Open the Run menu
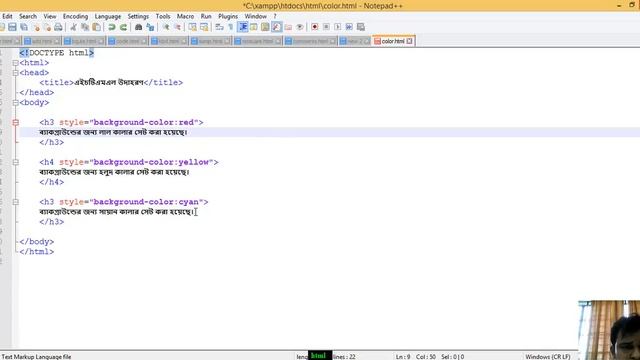Screen dimensions: 640x360 206,16
